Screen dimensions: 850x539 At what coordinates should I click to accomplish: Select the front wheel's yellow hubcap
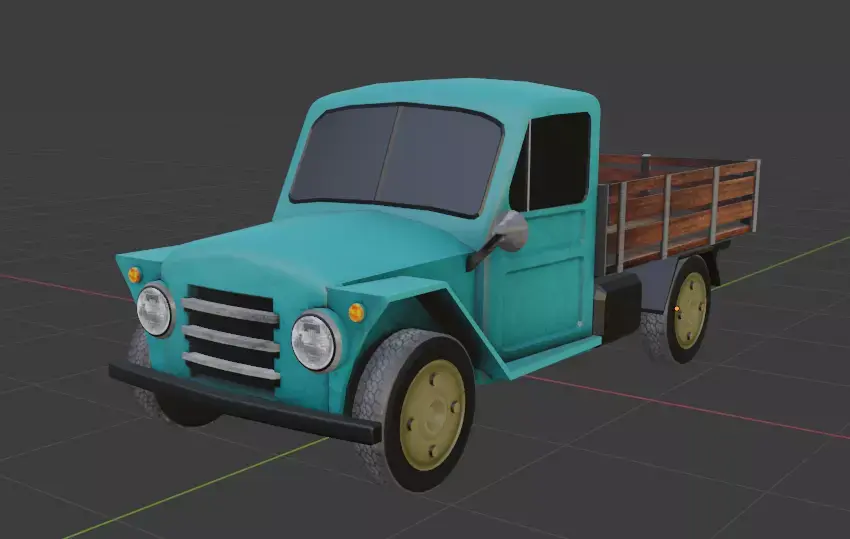(x=433, y=414)
